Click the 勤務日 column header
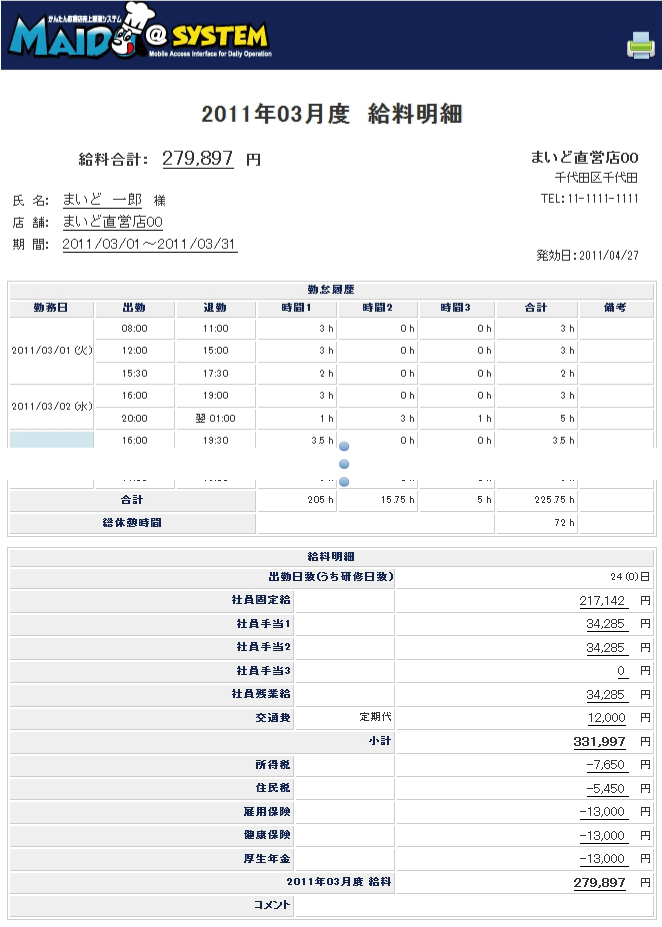The height and width of the screenshot is (927, 662). click(x=51, y=308)
